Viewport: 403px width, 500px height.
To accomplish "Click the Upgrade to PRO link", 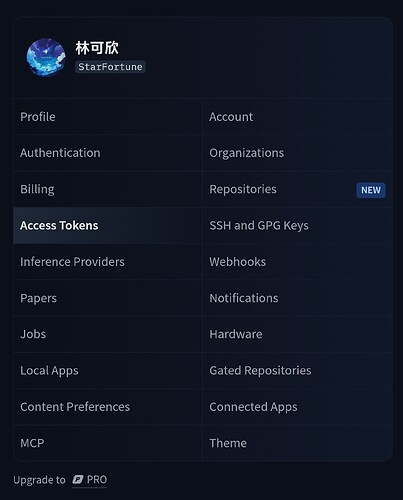I will pyautogui.click(x=60, y=480).
